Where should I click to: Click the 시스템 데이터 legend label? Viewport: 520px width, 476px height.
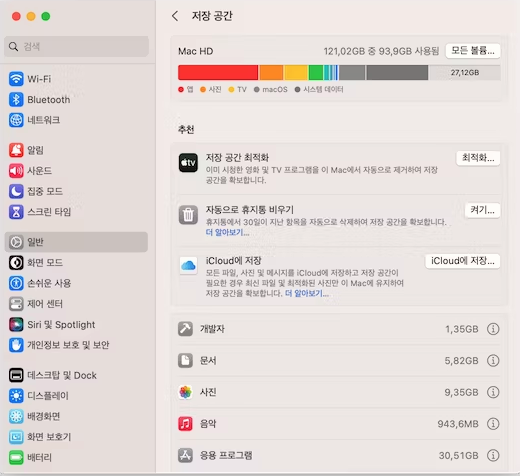[x=323, y=89]
